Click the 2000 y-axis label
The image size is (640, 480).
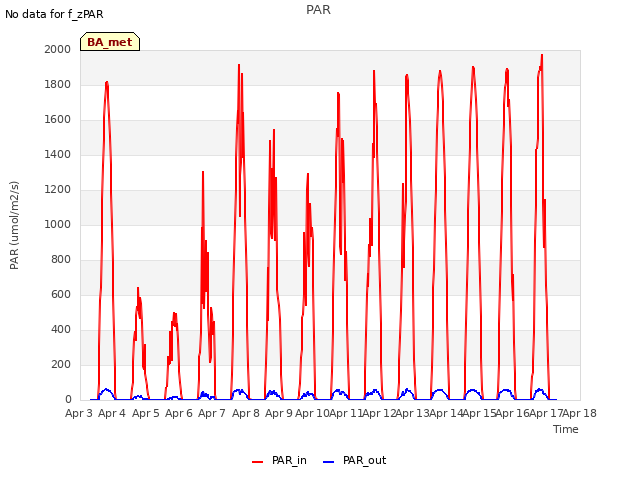(58, 49)
